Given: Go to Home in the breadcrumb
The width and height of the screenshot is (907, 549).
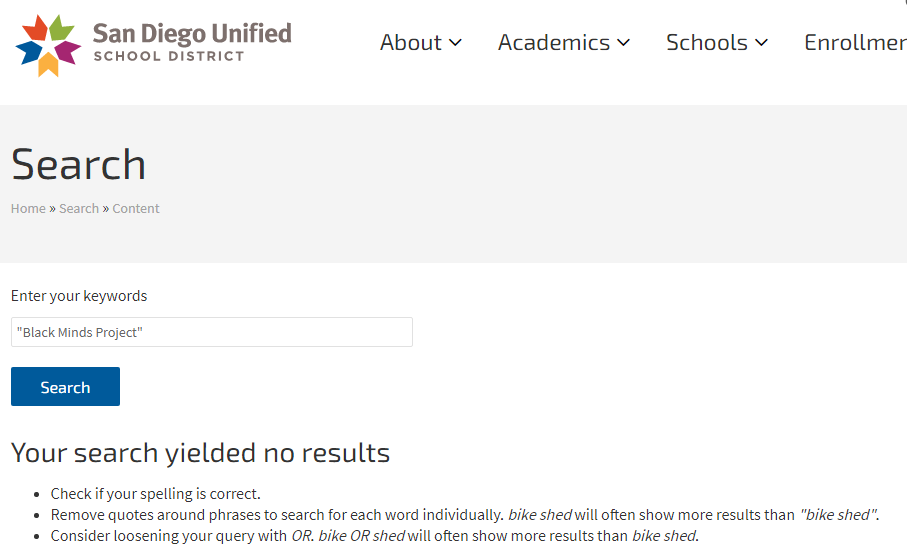Looking at the screenshot, I should (28, 209).
